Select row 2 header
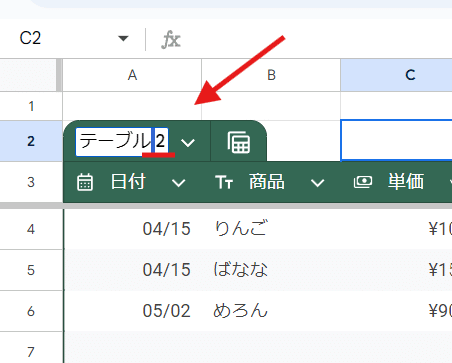Viewport: 452px width, 363px height. tap(31, 141)
